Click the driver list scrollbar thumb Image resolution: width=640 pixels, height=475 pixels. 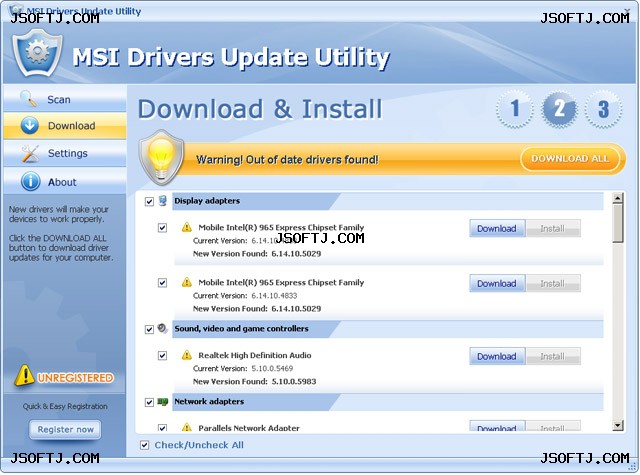618,223
